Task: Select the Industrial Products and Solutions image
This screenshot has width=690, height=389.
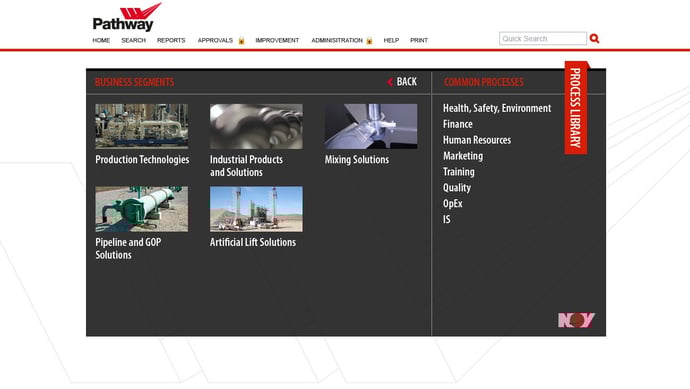Action: pos(256,126)
